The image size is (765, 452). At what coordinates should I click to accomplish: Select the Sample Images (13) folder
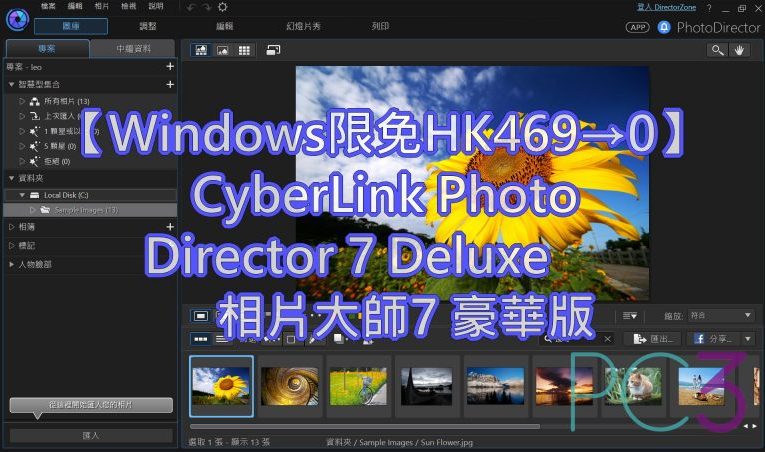(90, 210)
